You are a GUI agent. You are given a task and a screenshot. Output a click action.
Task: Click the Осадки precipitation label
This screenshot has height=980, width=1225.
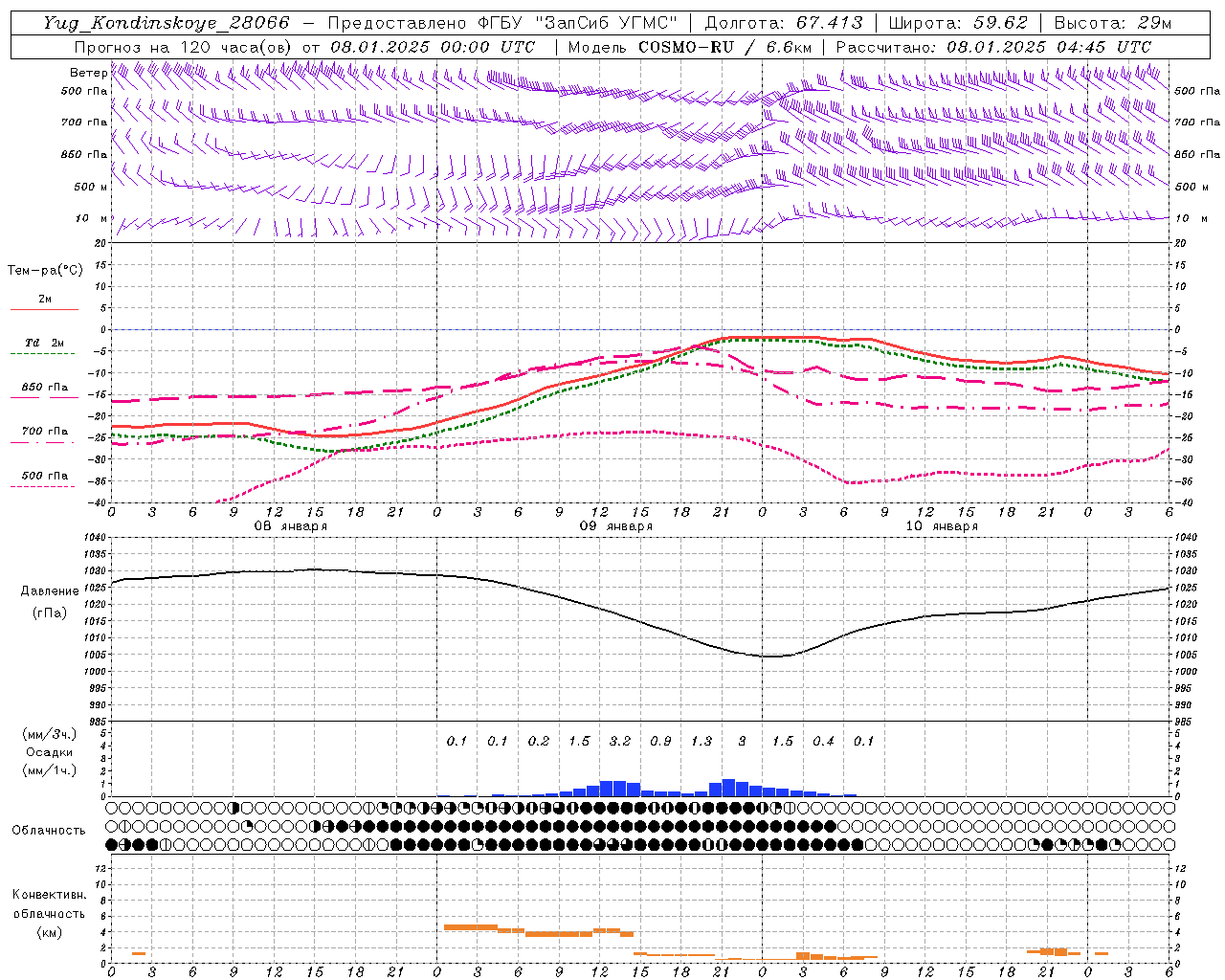(x=49, y=752)
